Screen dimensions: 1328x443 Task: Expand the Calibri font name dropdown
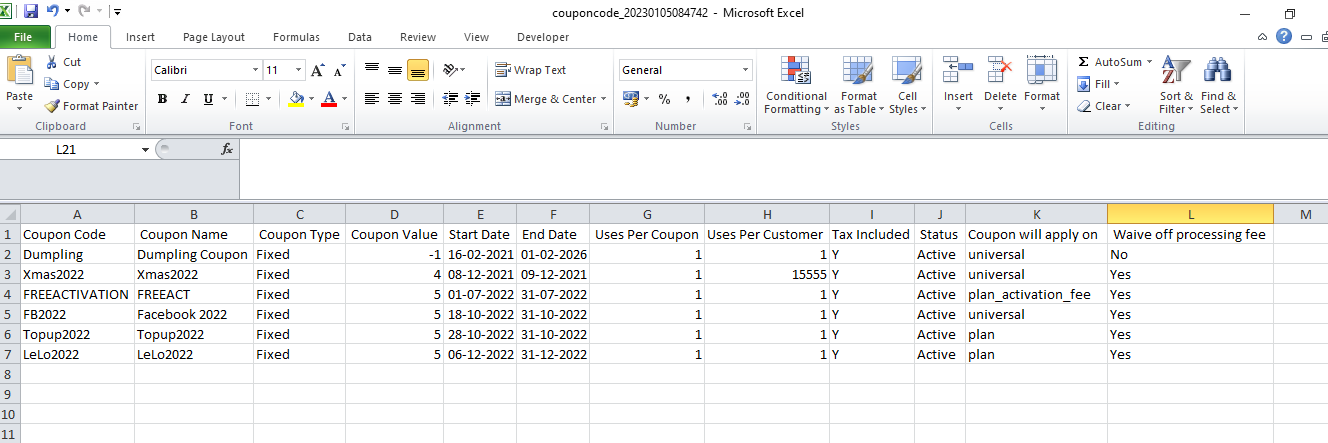(255, 71)
